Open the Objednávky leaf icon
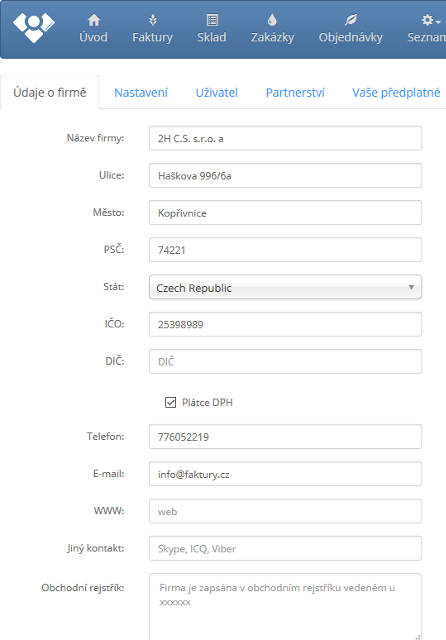 click(351, 20)
